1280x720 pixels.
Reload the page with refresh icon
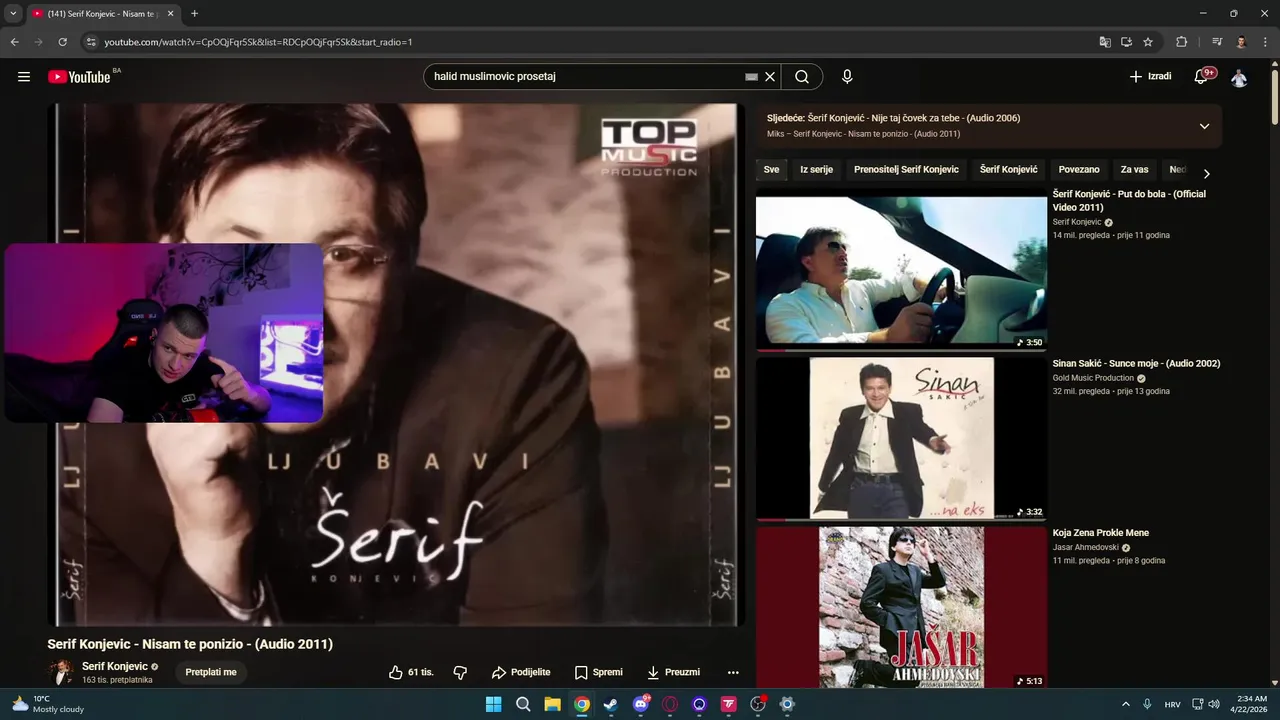pyautogui.click(x=62, y=42)
